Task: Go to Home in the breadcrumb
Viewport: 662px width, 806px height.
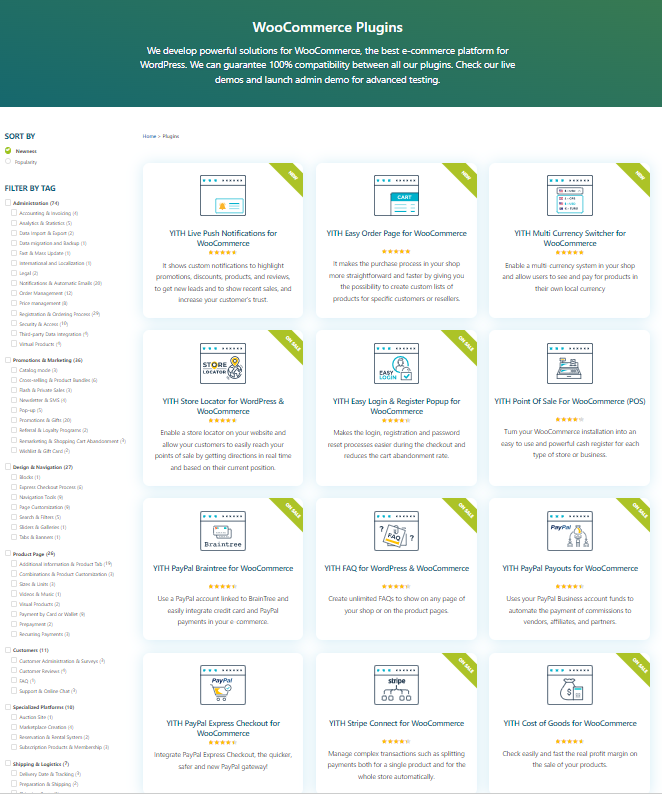Action: 149,136
